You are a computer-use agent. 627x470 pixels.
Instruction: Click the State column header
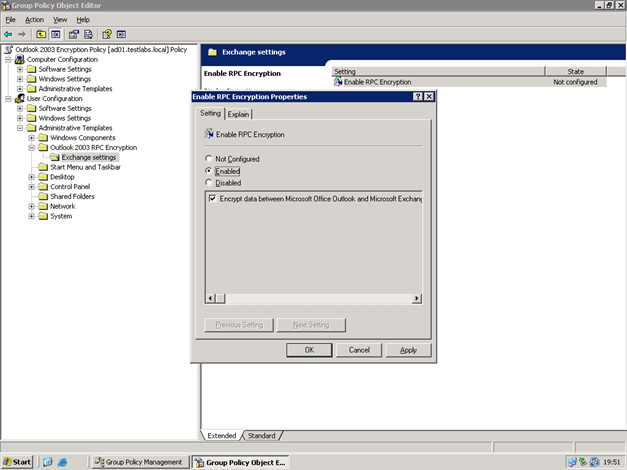576,71
